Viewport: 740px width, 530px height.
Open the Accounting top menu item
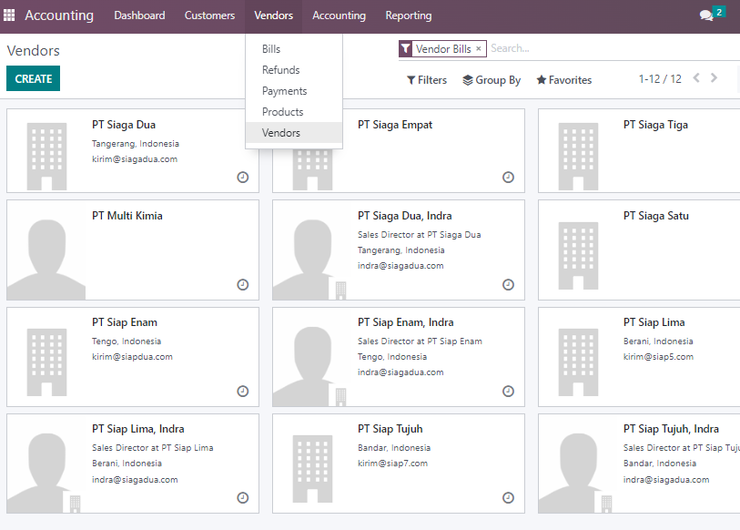tap(339, 16)
